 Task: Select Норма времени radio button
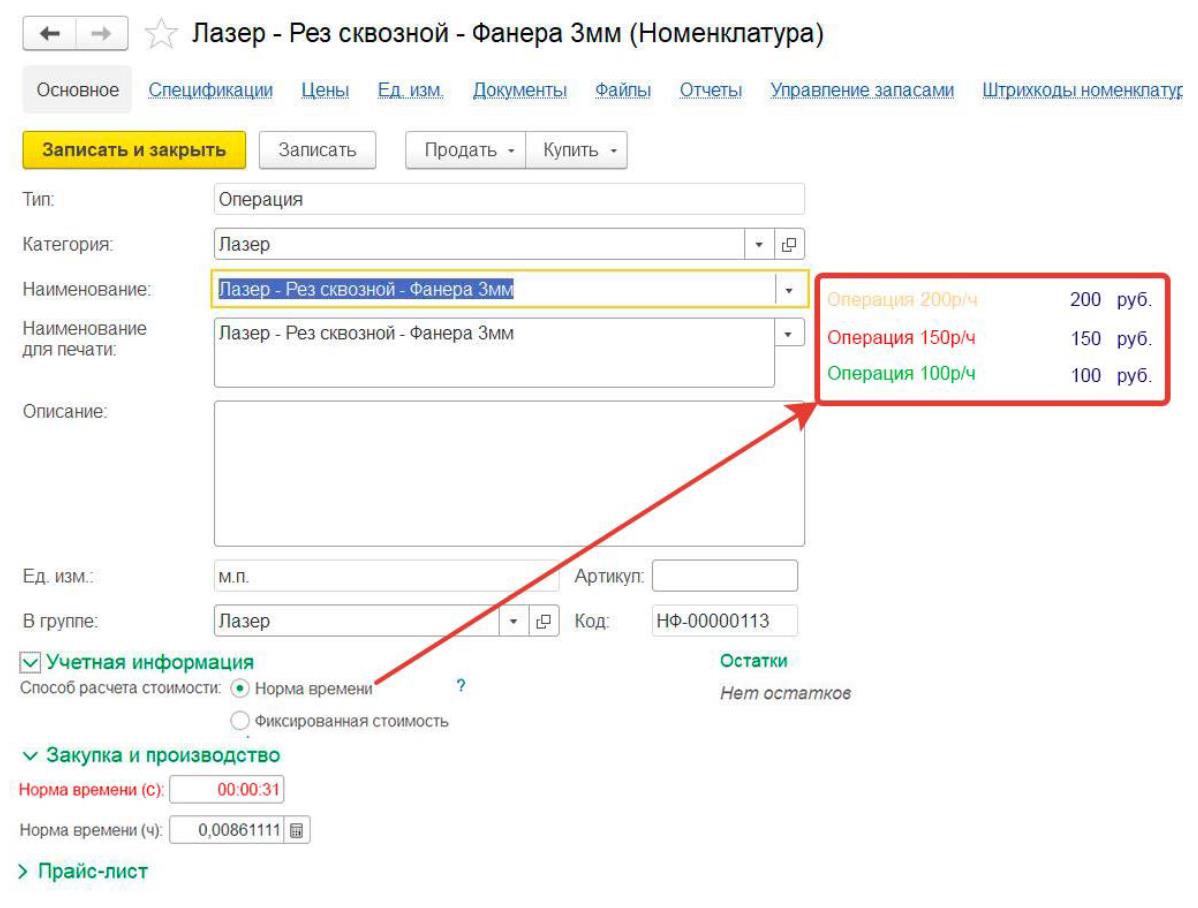pyautogui.click(x=240, y=688)
